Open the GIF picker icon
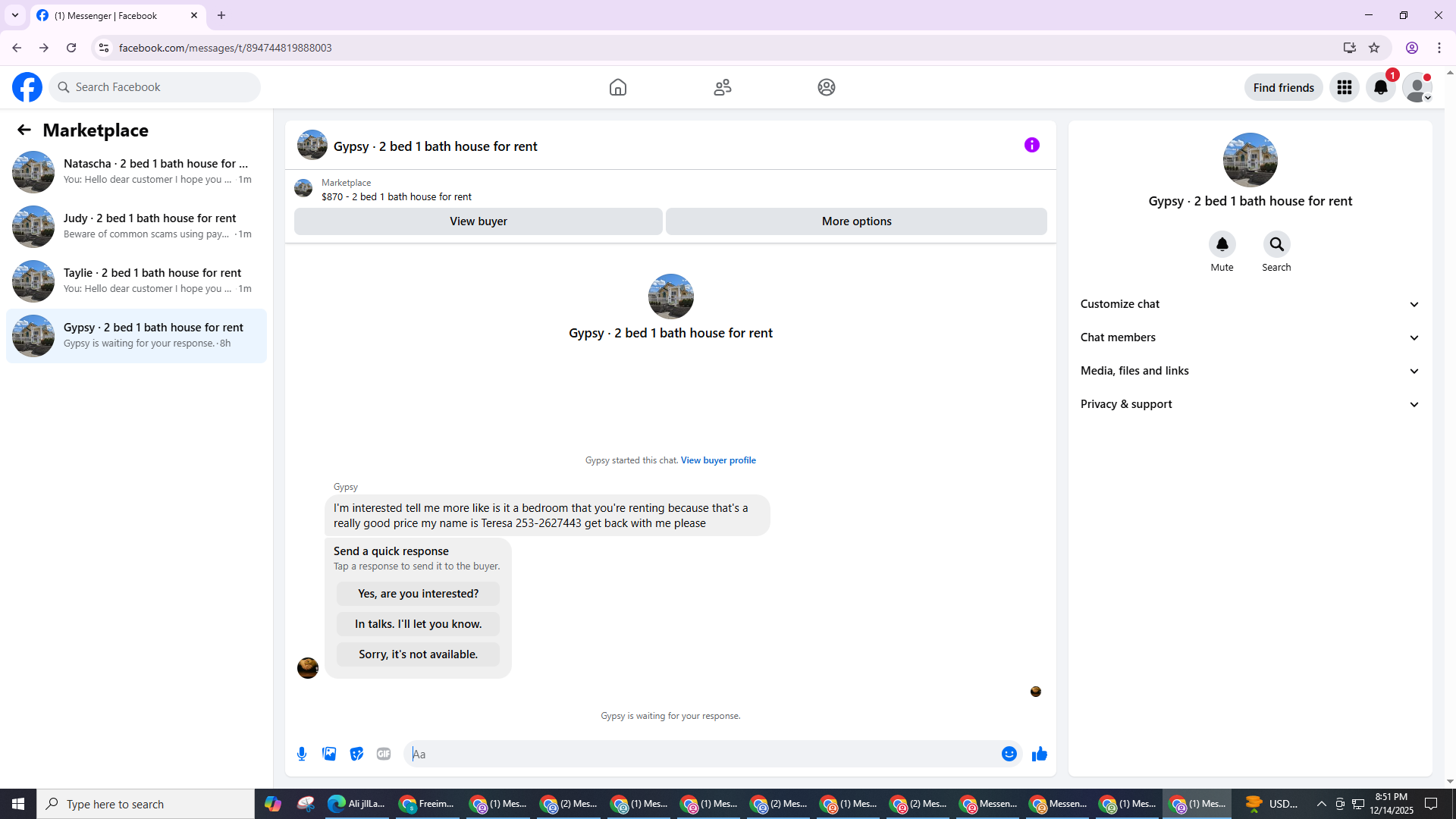This screenshot has width=1456, height=819. 384,754
